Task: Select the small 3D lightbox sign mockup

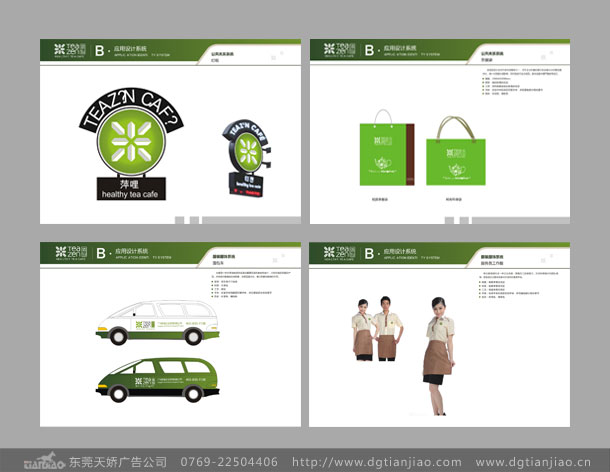Action: pos(247,158)
